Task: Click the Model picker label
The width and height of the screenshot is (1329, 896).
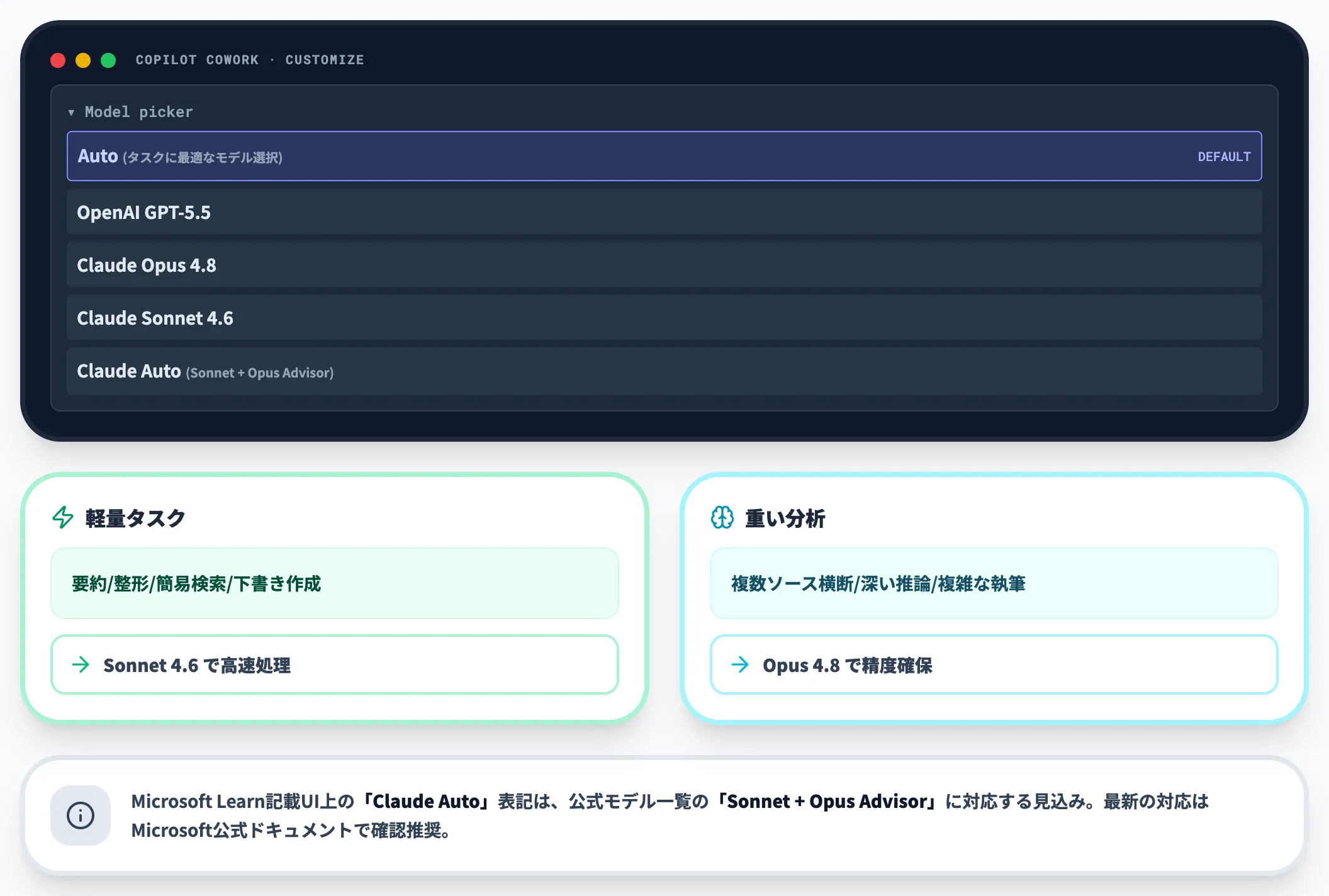Action: (x=139, y=112)
